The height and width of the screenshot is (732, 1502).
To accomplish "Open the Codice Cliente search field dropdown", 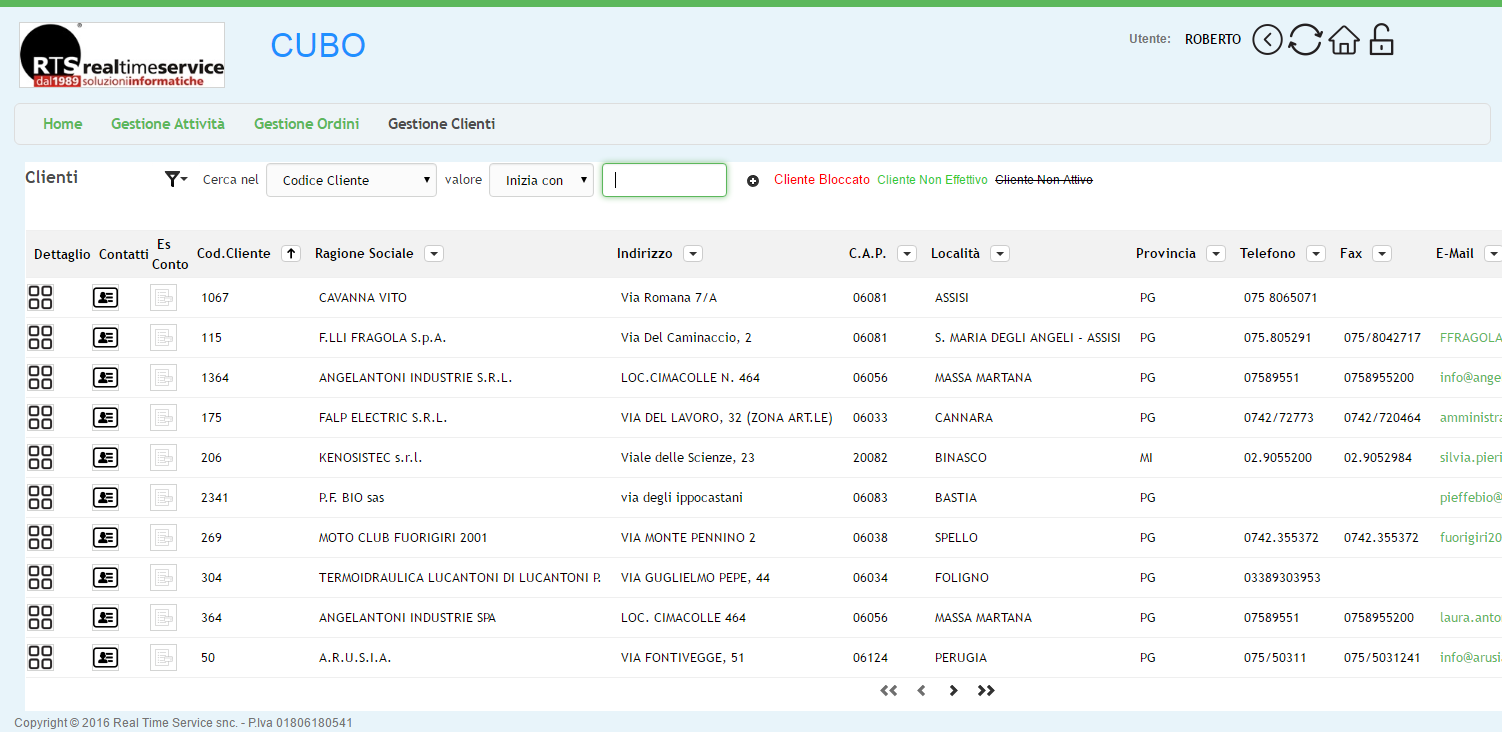I will [x=351, y=180].
